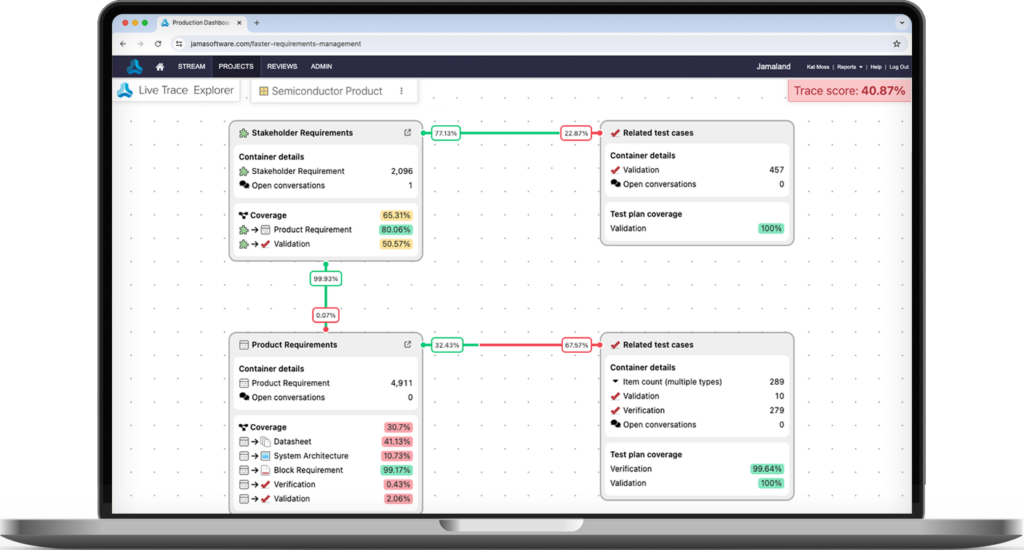The image size is (1024, 550).
Task: Click the 99.64% Verification test plan value
Action: pos(767,469)
